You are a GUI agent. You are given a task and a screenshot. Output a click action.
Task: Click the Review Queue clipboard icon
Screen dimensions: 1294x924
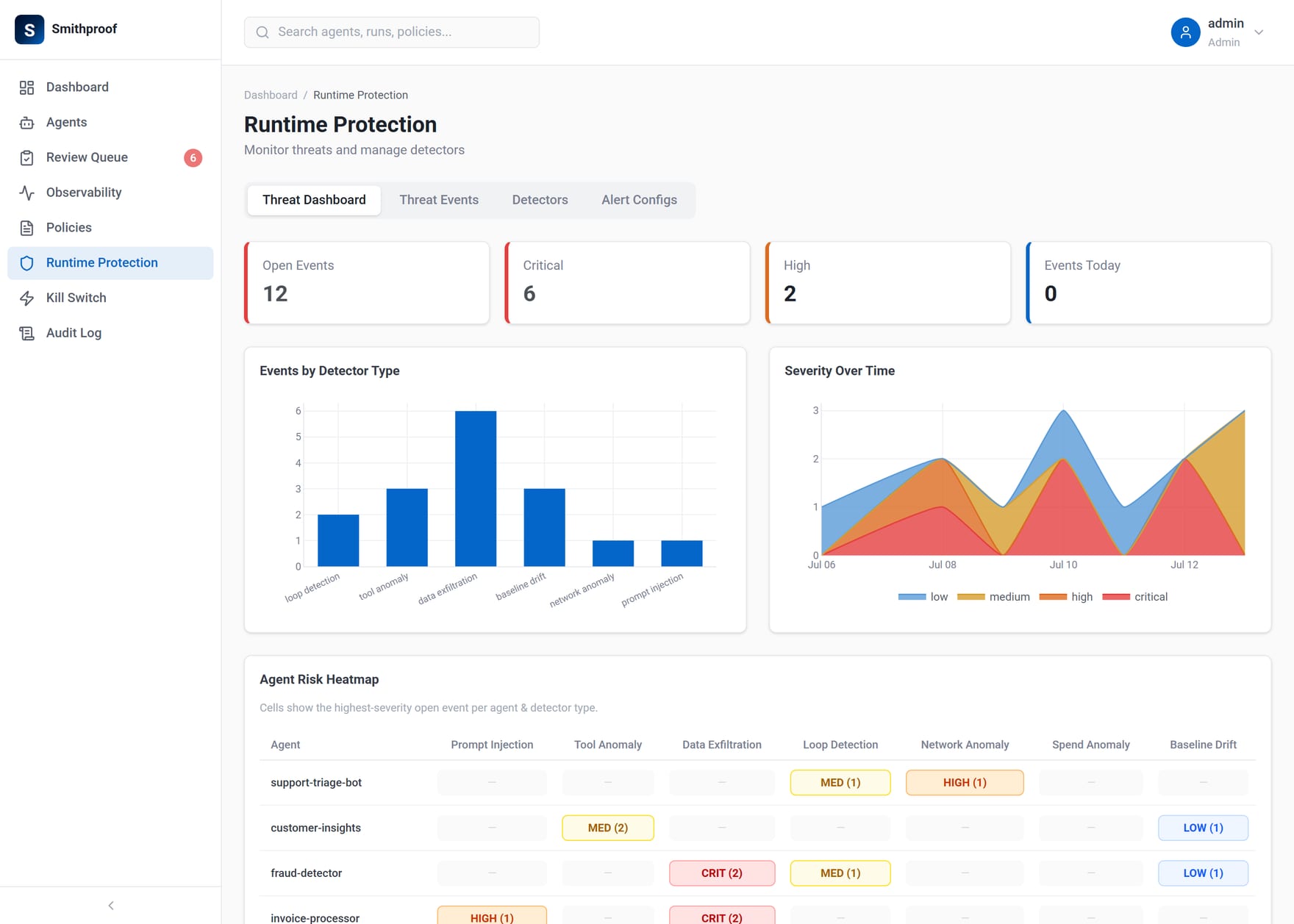27,158
